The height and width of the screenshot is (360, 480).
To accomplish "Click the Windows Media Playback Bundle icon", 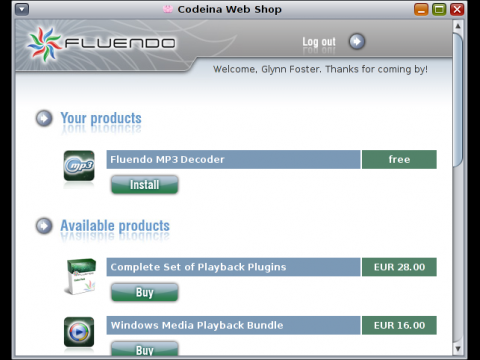I will click(x=79, y=332).
